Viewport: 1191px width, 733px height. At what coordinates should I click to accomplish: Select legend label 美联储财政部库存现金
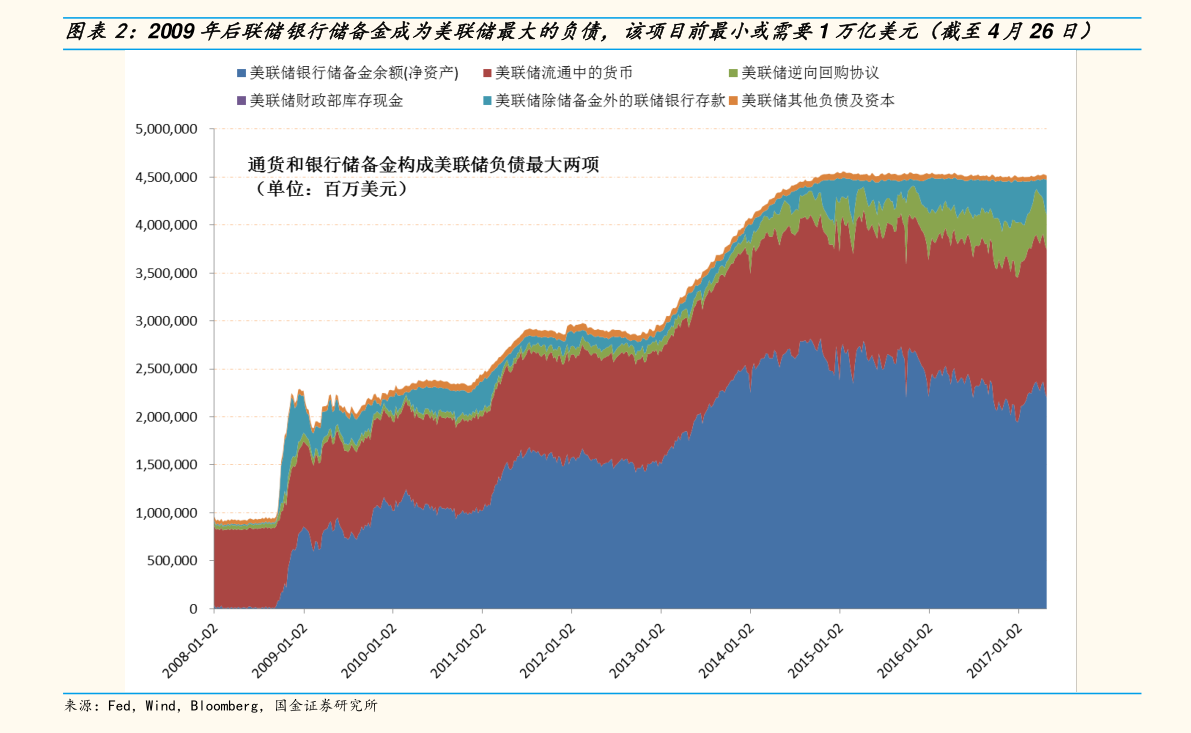[x=326, y=101]
